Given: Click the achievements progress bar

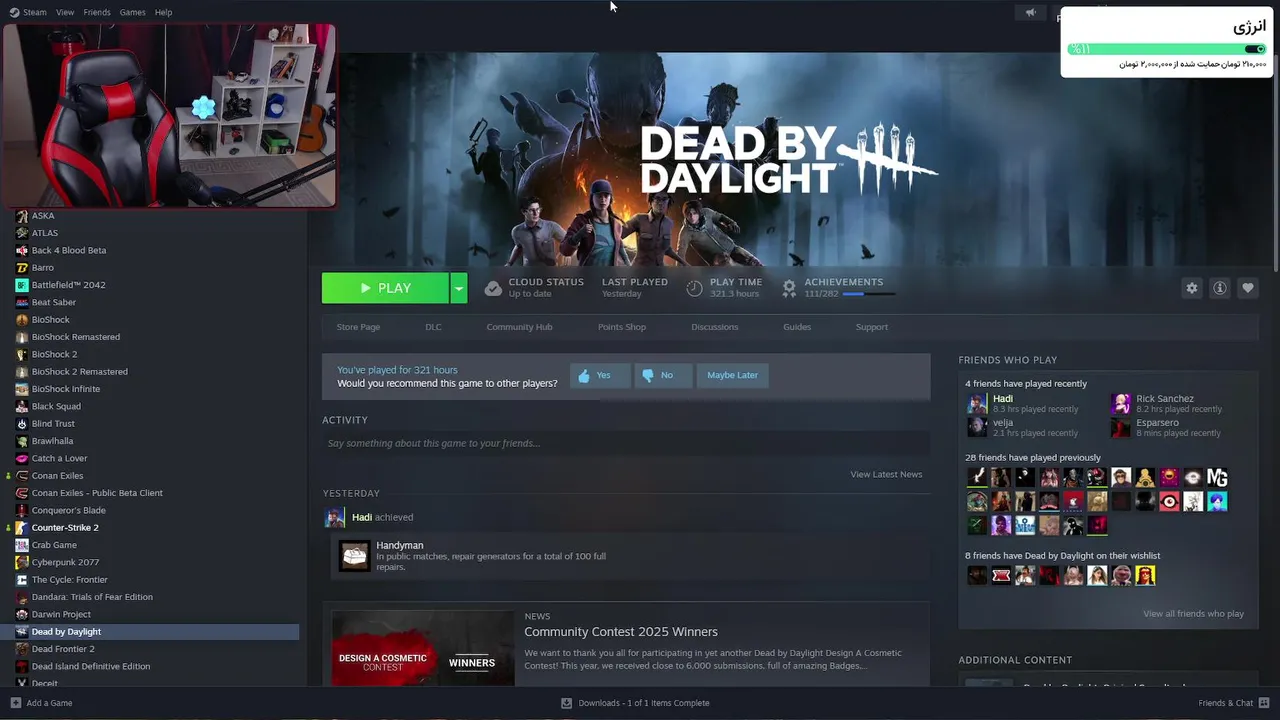Looking at the screenshot, I should pyautogui.click(x=869, y=294).
